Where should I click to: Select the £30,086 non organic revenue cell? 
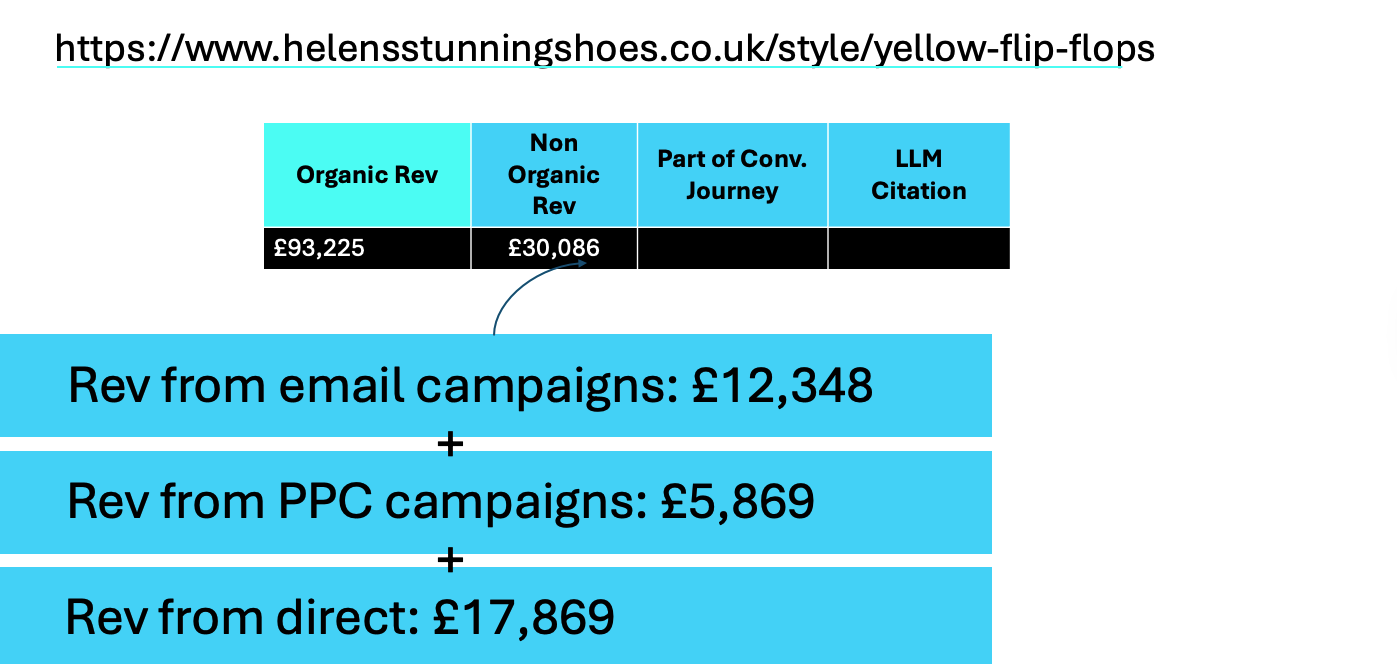554,248
